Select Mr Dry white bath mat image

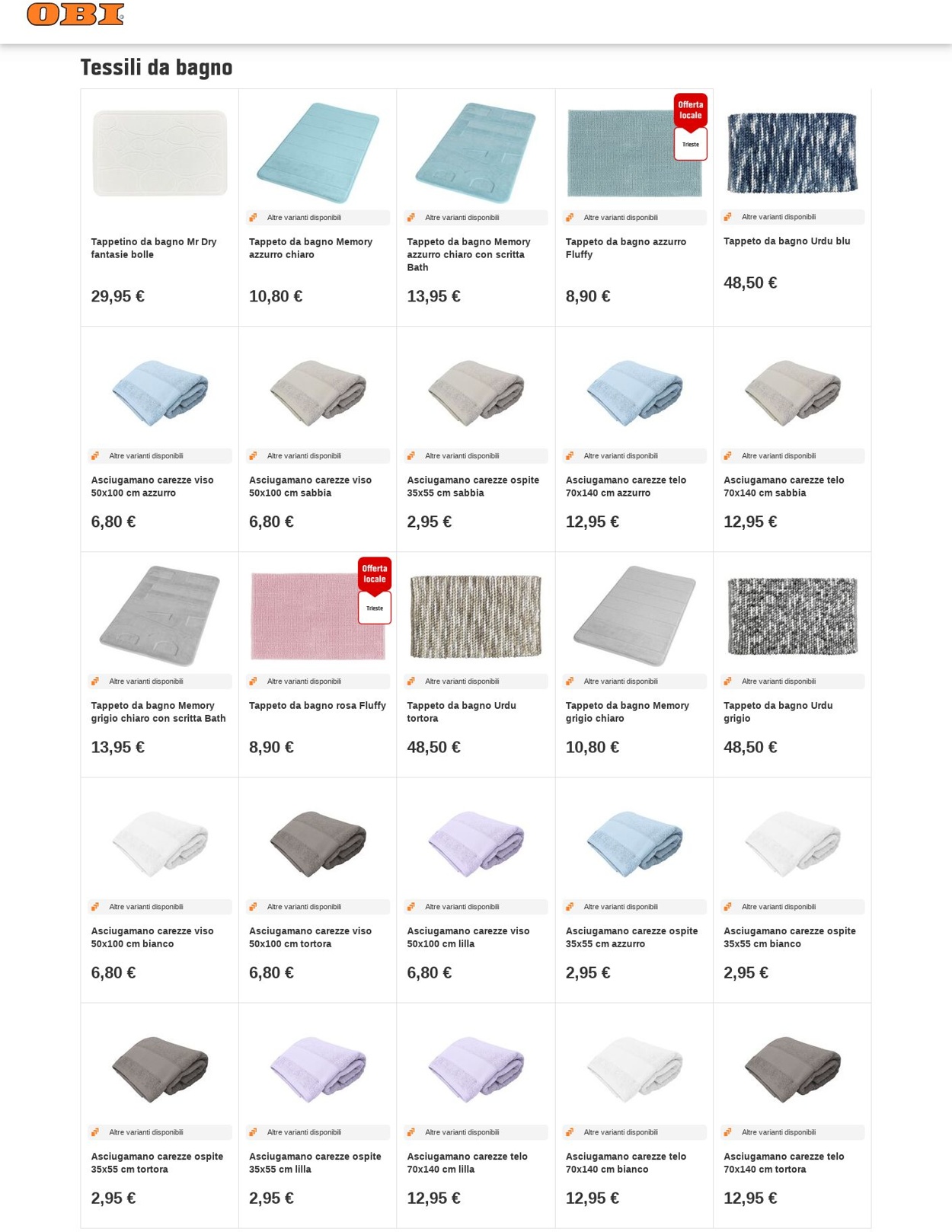(160, 153)
